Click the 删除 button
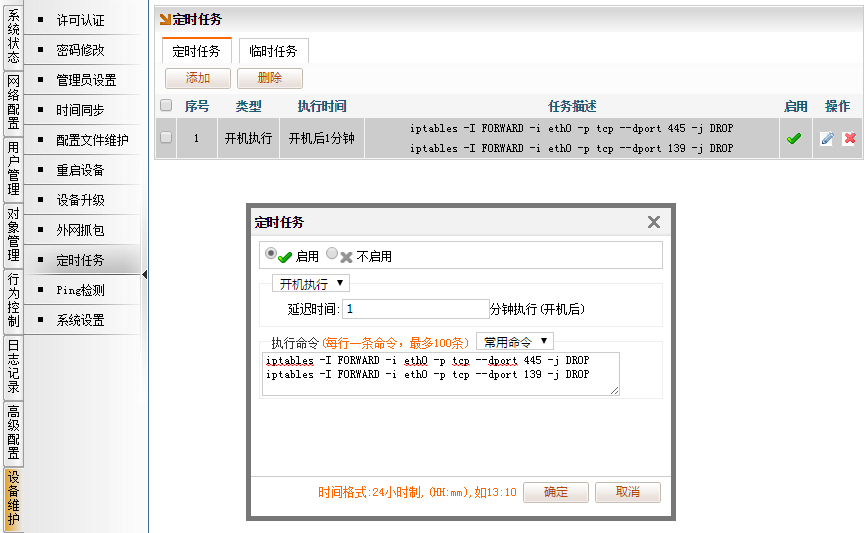This screenshot has width=867, height=533. click(270, 78)
